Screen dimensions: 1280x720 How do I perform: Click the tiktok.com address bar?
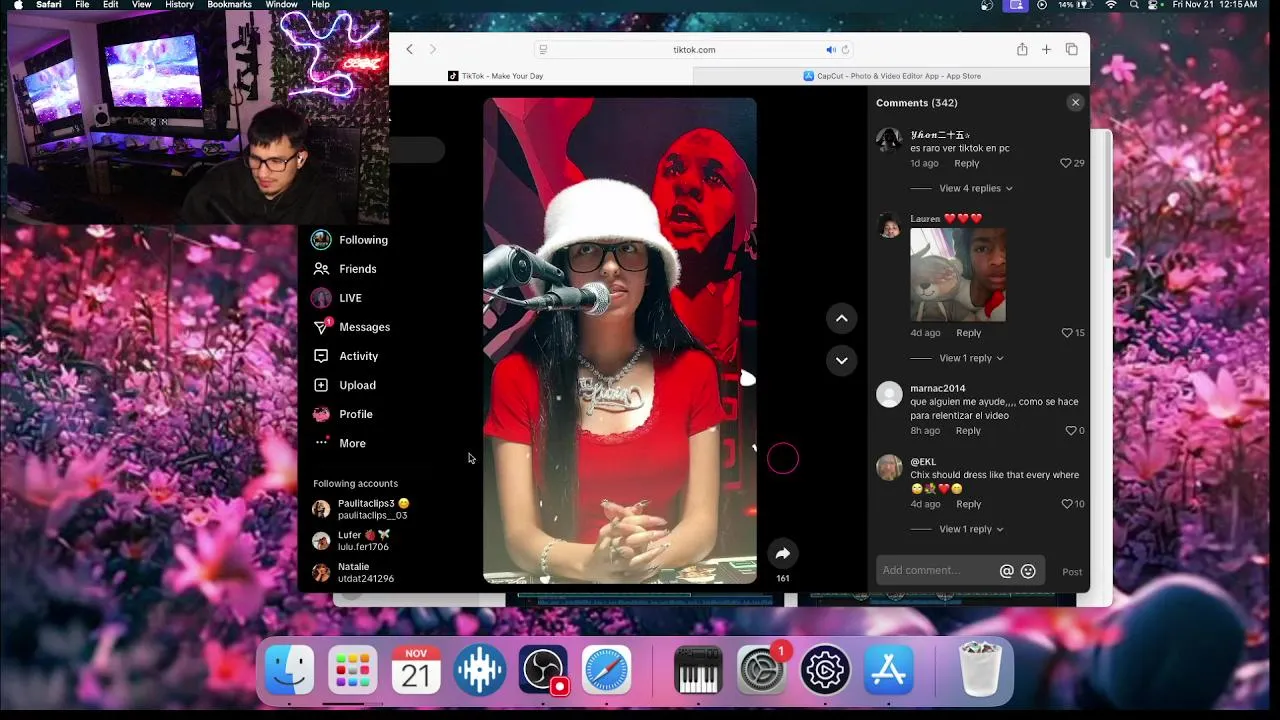(694, 49)
